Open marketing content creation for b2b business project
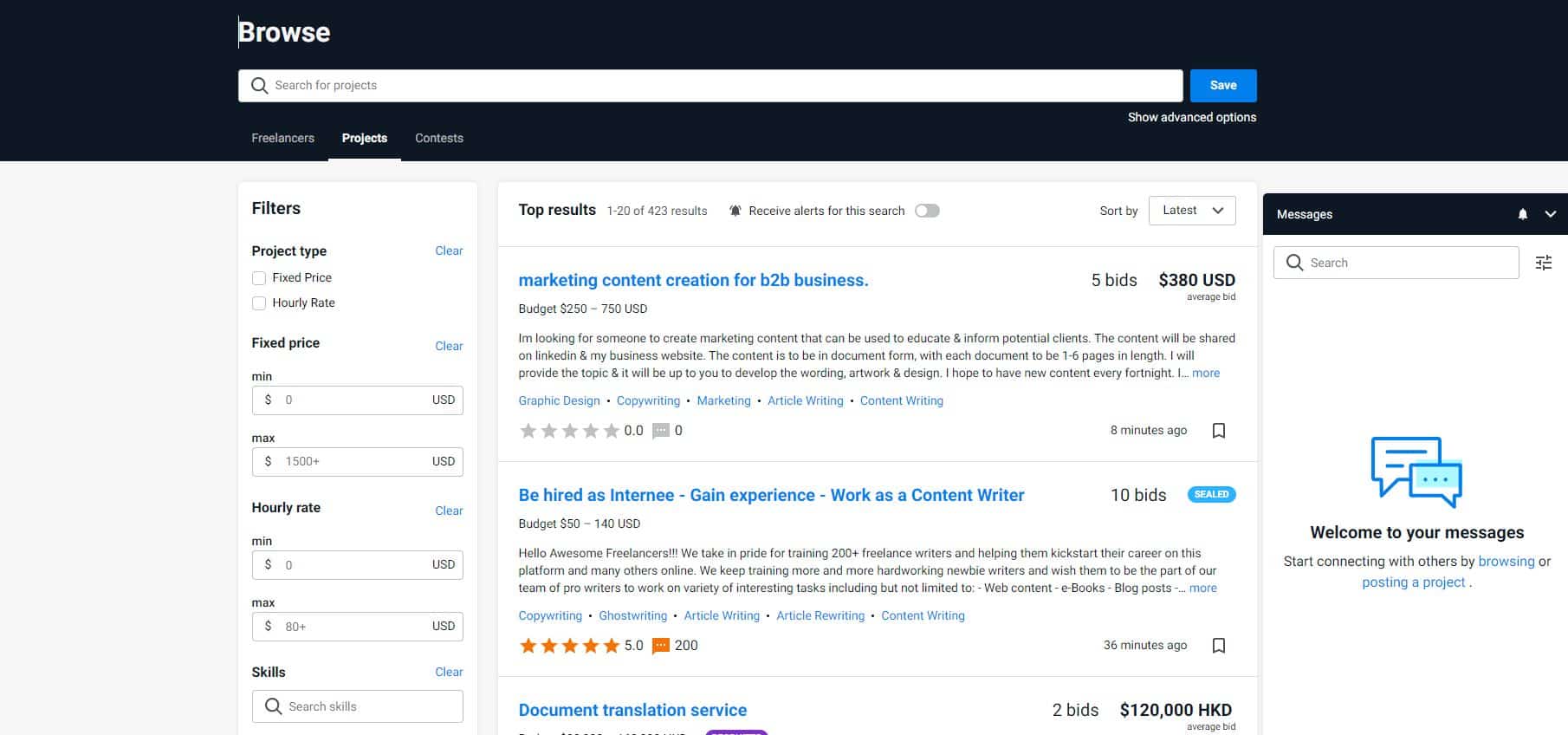This screenshot has width=1568, height=735. [x=693, y=280]
